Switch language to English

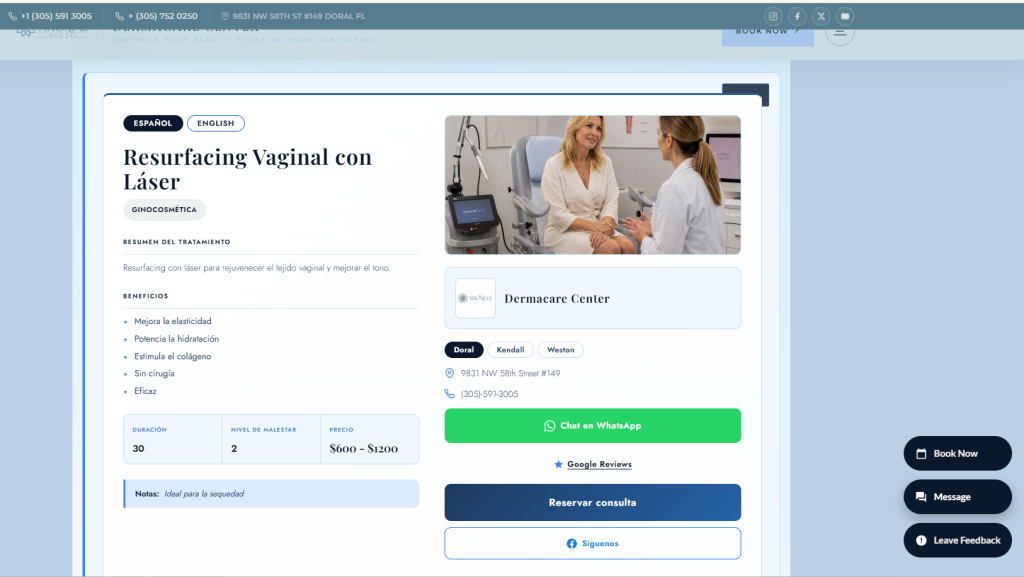(x=216, y=123)
